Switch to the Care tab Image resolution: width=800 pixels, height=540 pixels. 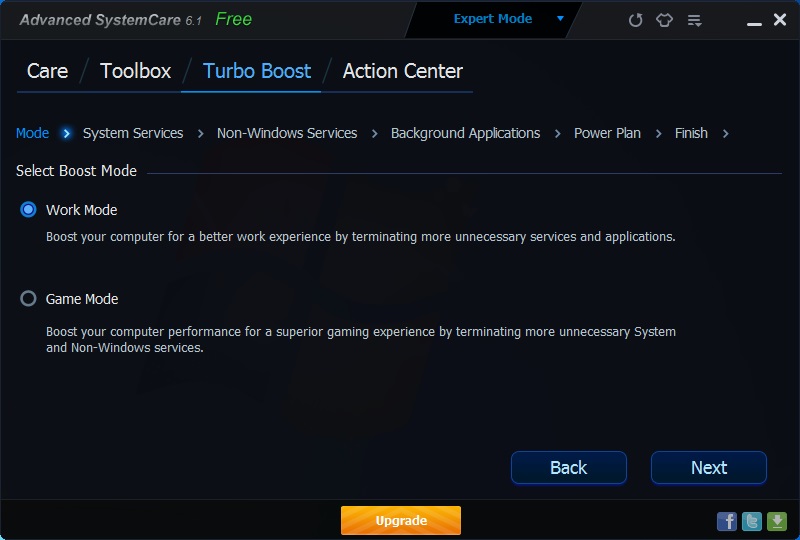pyautogui.click(x=47, y=71)
